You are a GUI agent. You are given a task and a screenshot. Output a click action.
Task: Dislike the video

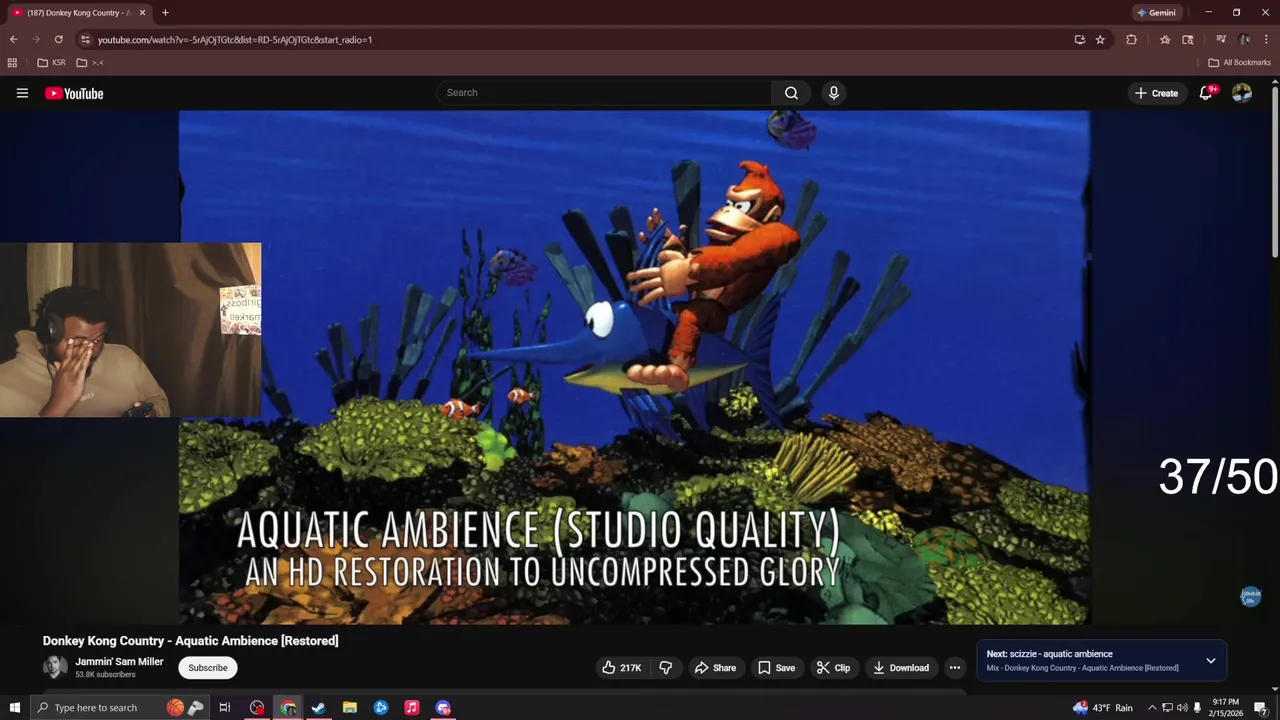[x=666, y=668]
